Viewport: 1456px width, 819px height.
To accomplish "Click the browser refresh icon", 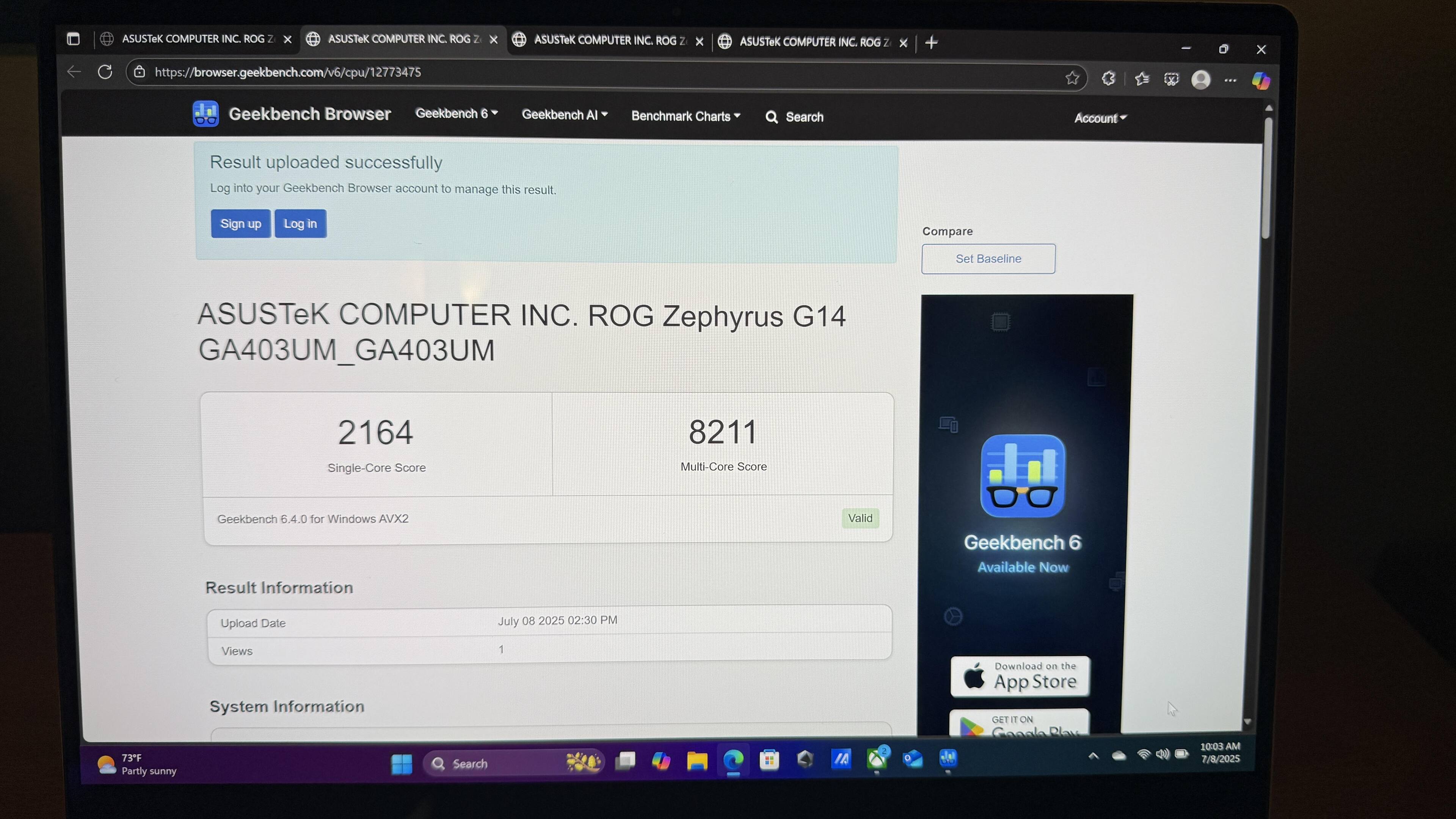I will pyautogui.click(x=105, y=72).
